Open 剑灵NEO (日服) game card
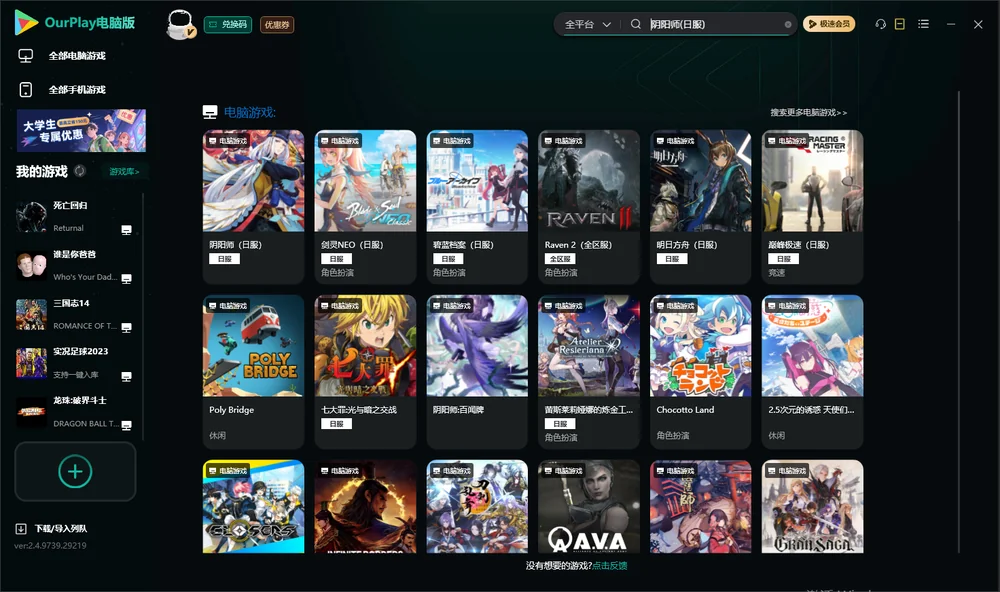 point(365,207)
